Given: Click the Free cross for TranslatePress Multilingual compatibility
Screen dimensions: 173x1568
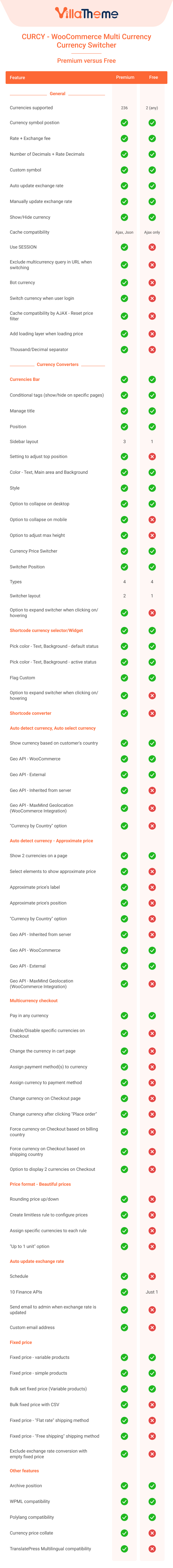Looking at the screenshot, I should 152,1549.
